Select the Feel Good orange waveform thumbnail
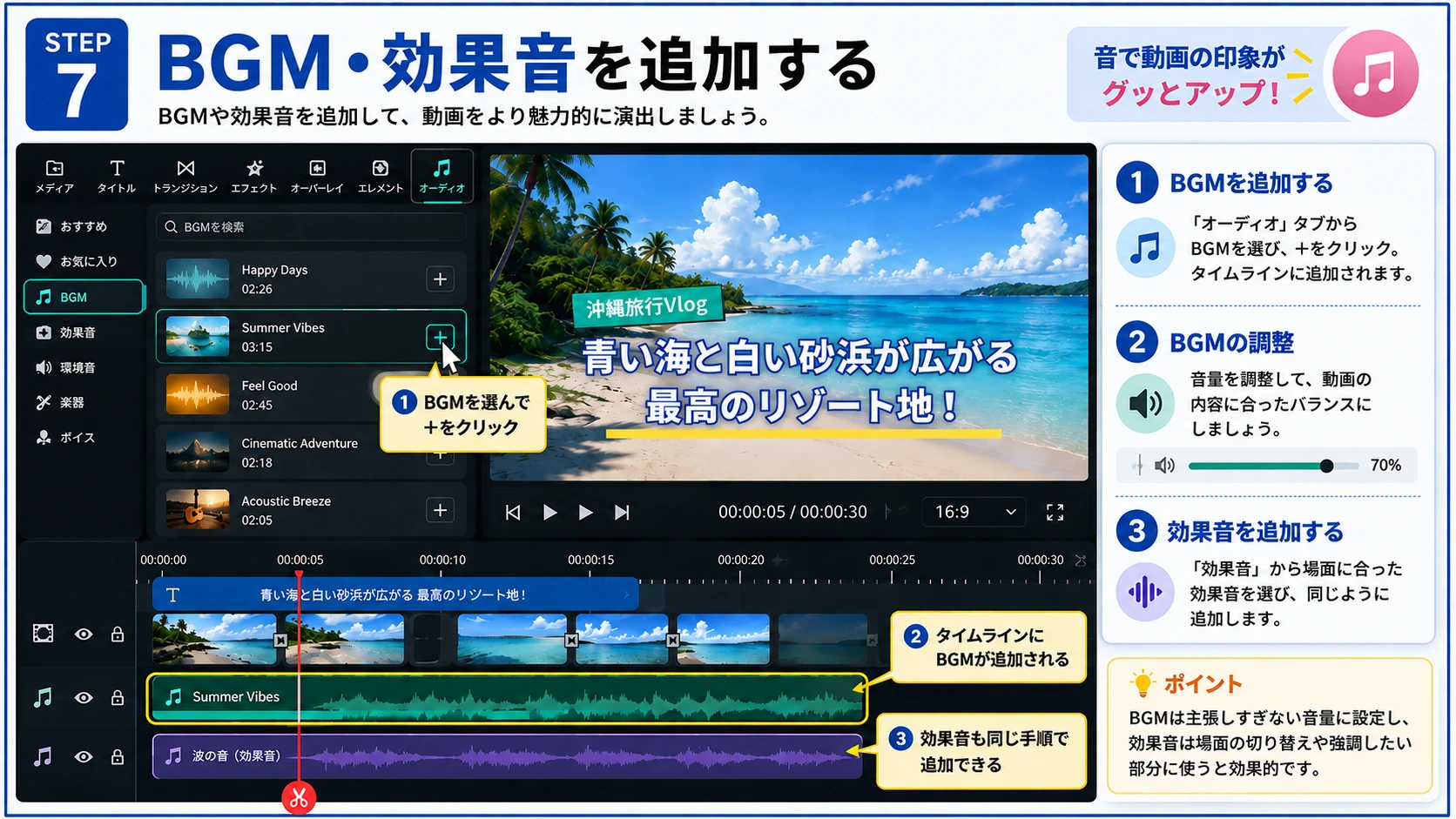 click(x=198, y=395)
